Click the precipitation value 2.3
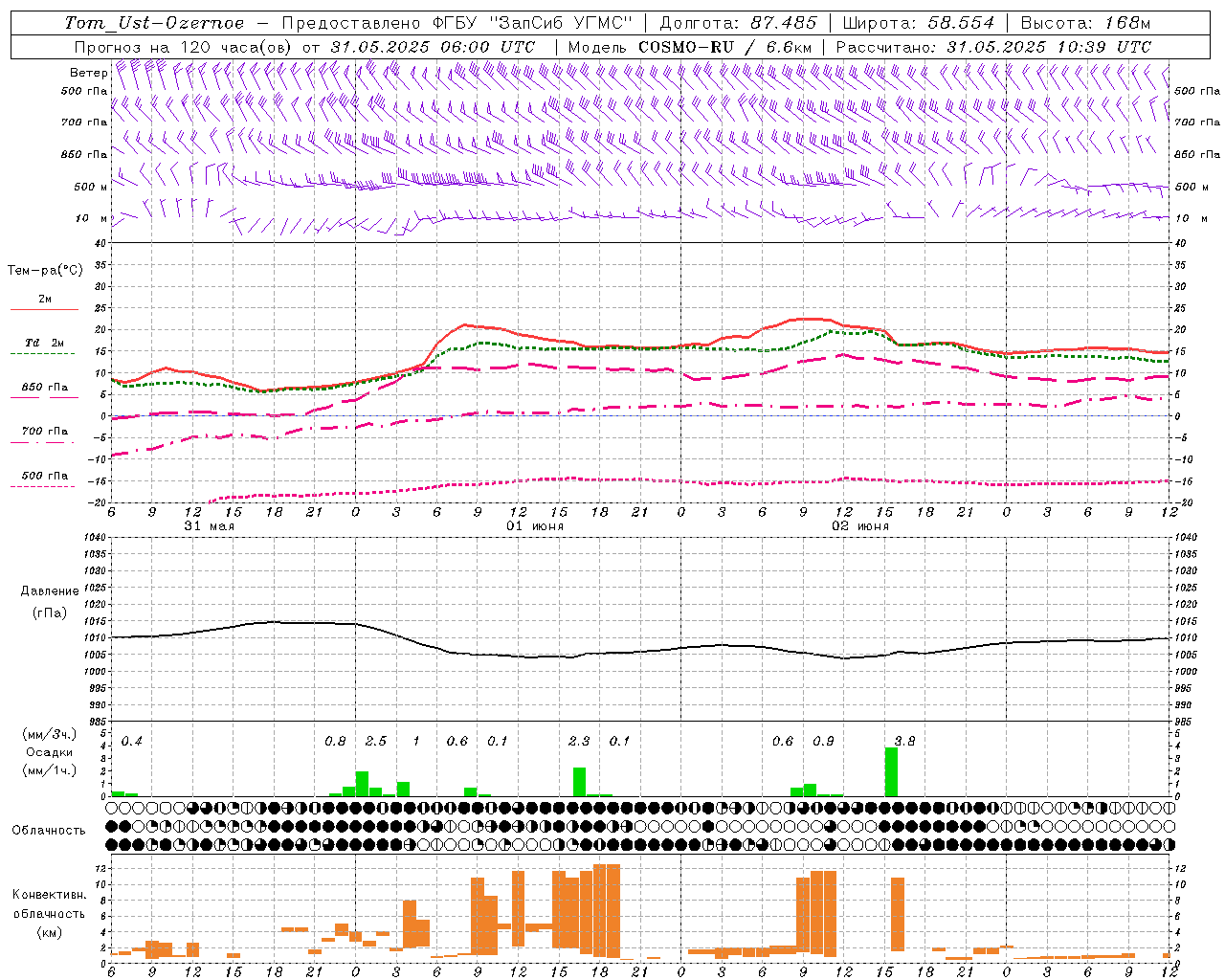1225x980 pixels. tap(579, 742)
